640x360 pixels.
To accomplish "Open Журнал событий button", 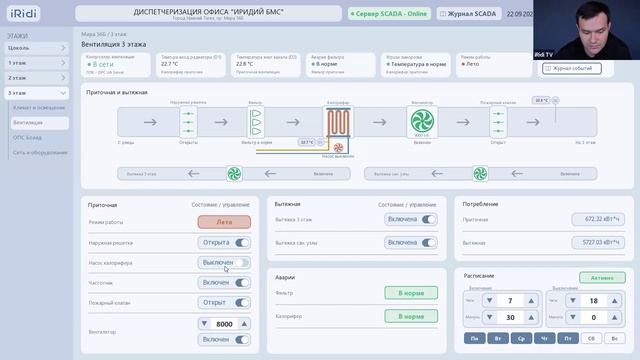I will pyautogui.click(x=571, y=68).
